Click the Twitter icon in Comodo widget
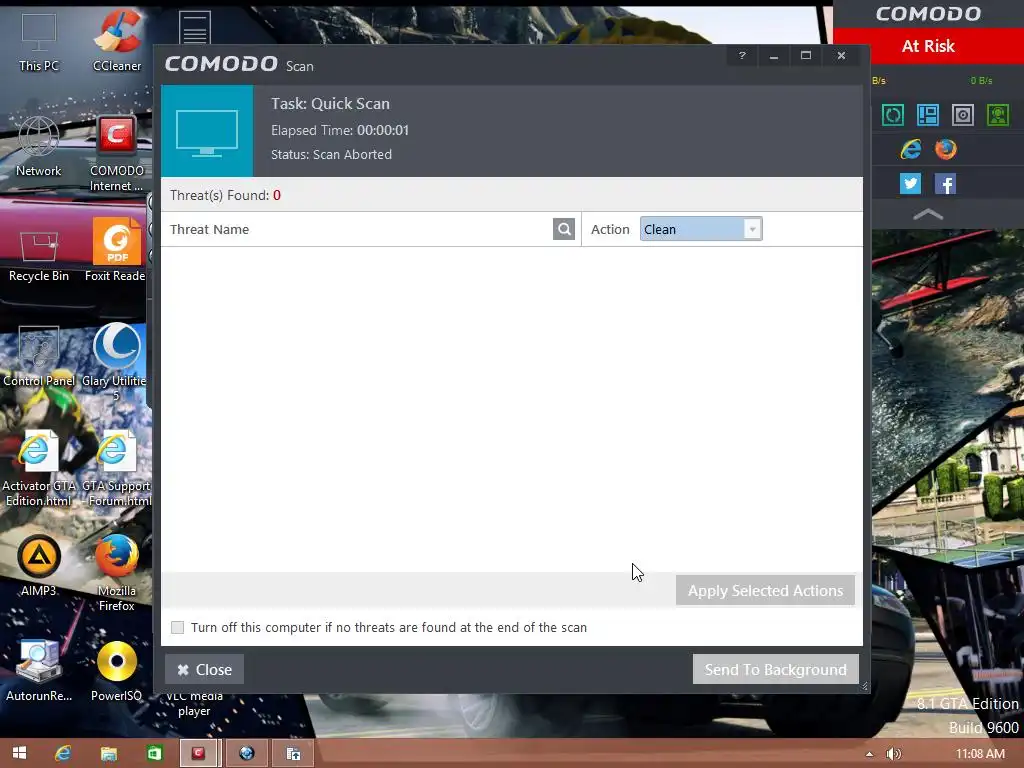 pyautogui.click(x=910, y=184)
